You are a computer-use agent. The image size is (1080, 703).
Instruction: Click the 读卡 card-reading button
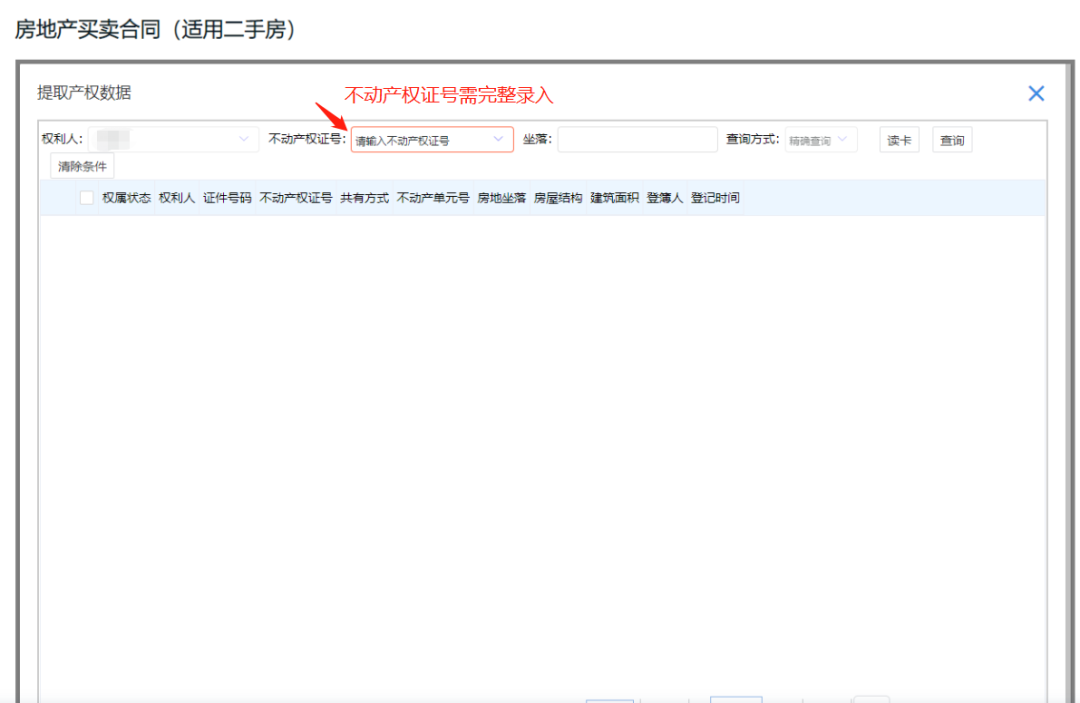[897, 139]
